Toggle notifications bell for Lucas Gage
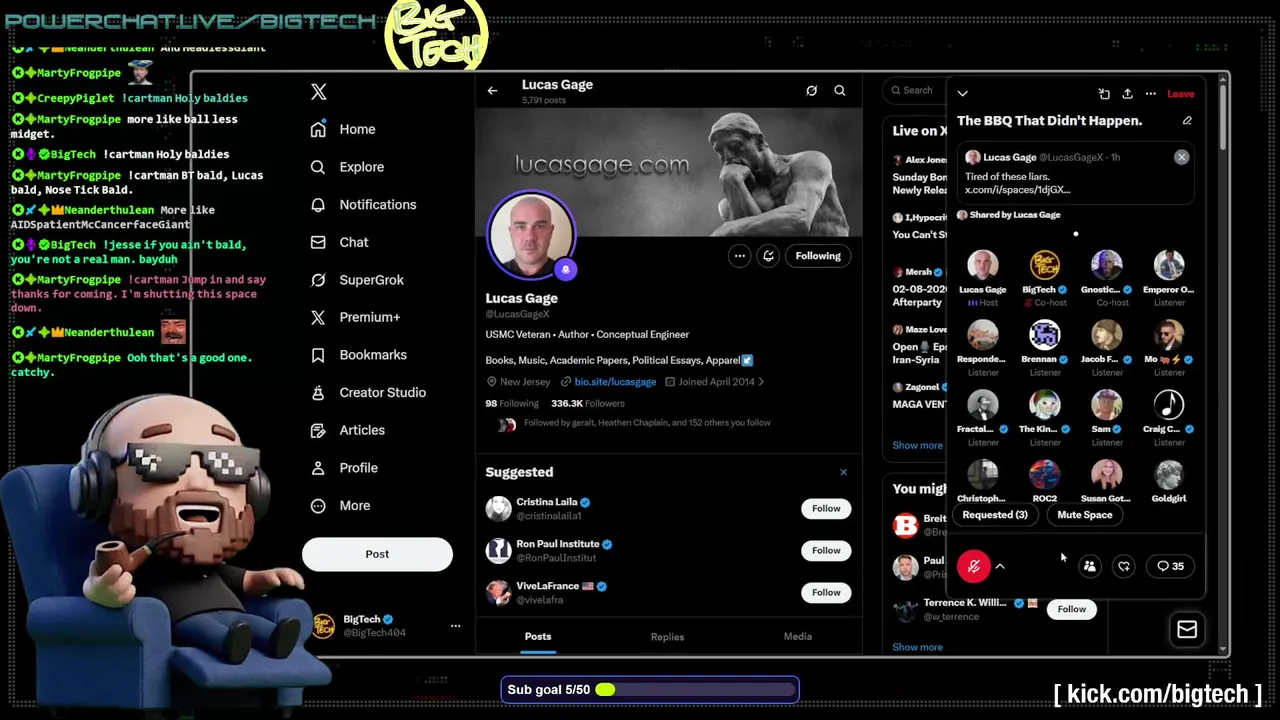This screenshot has width=1280, height=720. tap(768, 256)
